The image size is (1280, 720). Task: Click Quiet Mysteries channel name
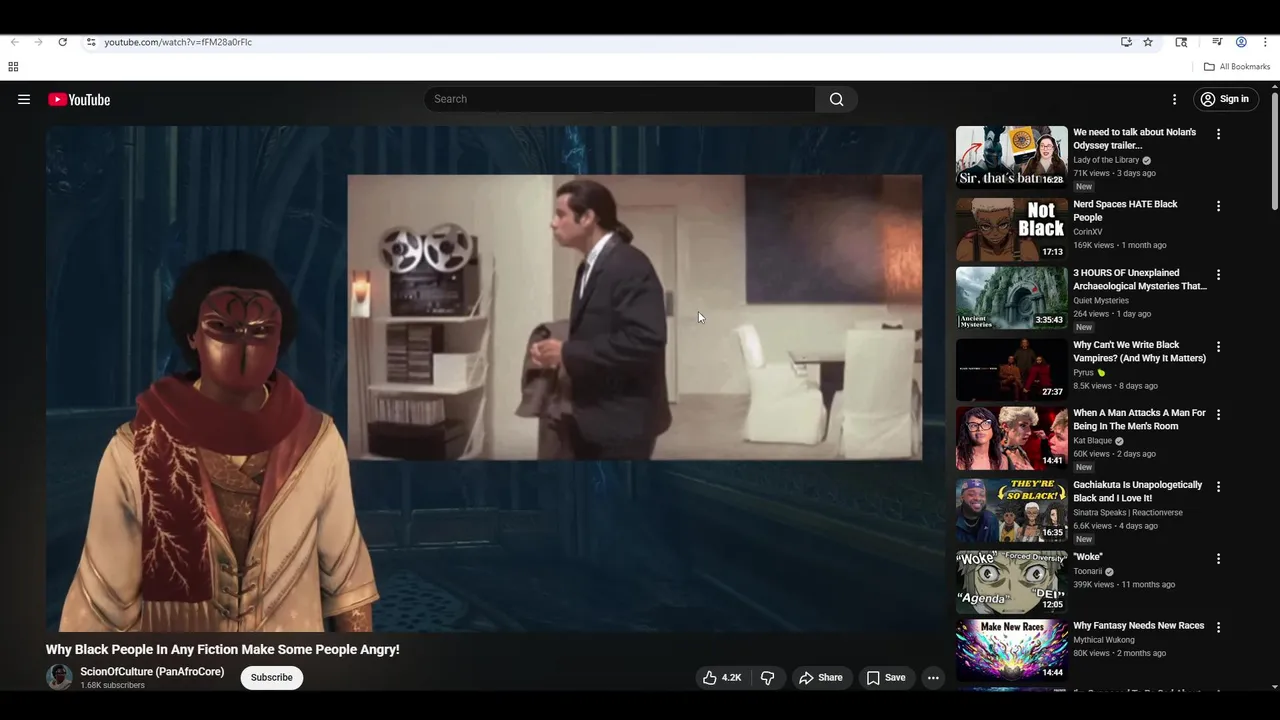(1101, 300)
